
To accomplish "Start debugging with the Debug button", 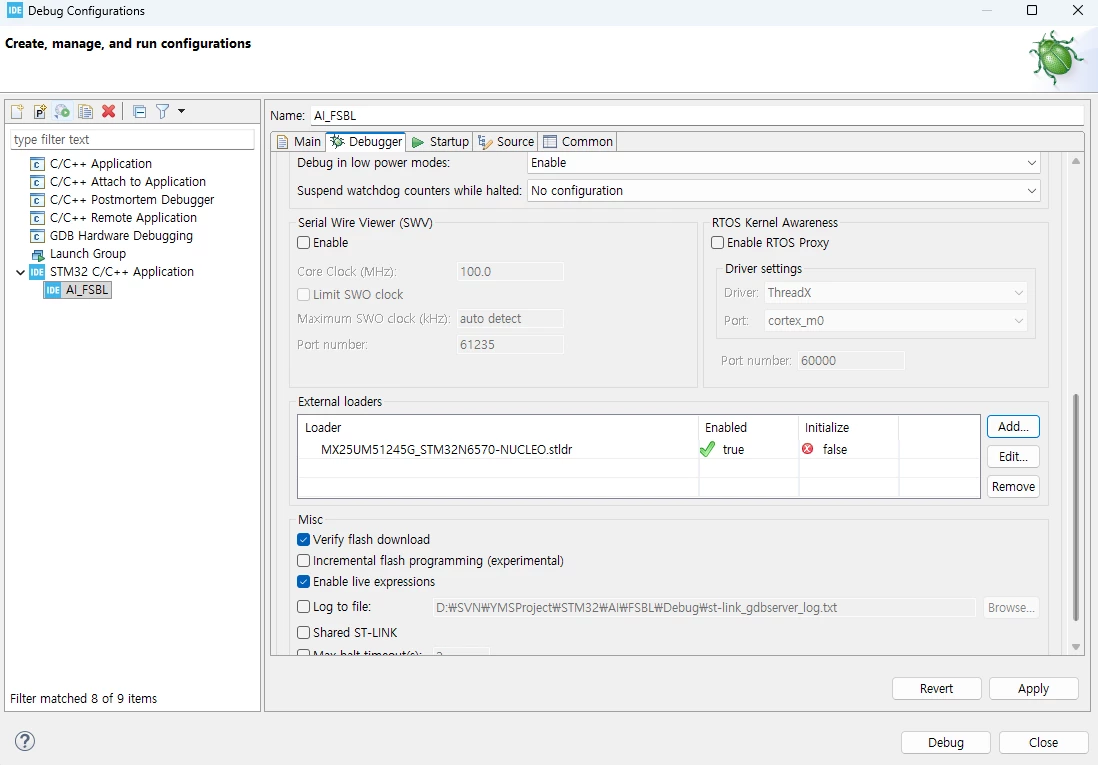I will (946, 743).
